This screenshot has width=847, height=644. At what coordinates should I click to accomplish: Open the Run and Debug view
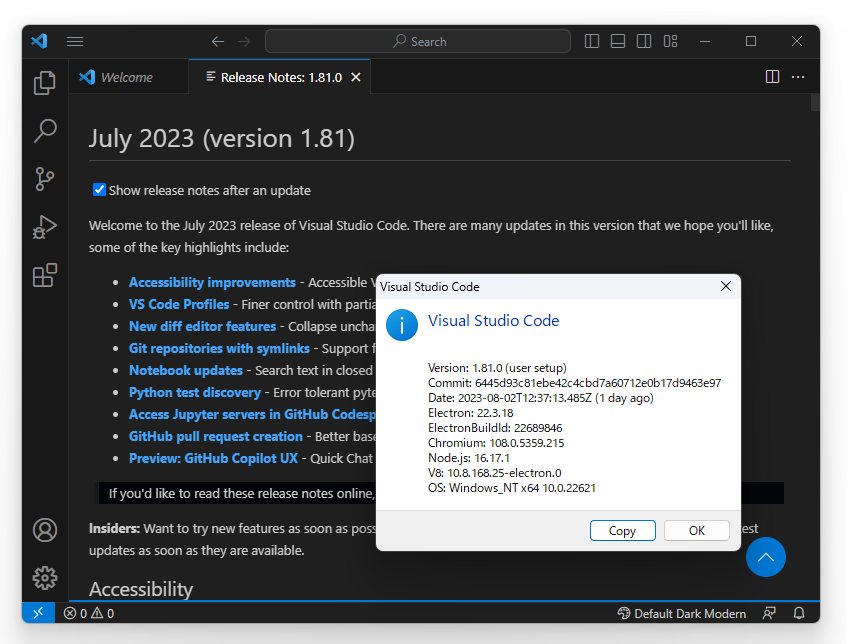coord(44,227)
